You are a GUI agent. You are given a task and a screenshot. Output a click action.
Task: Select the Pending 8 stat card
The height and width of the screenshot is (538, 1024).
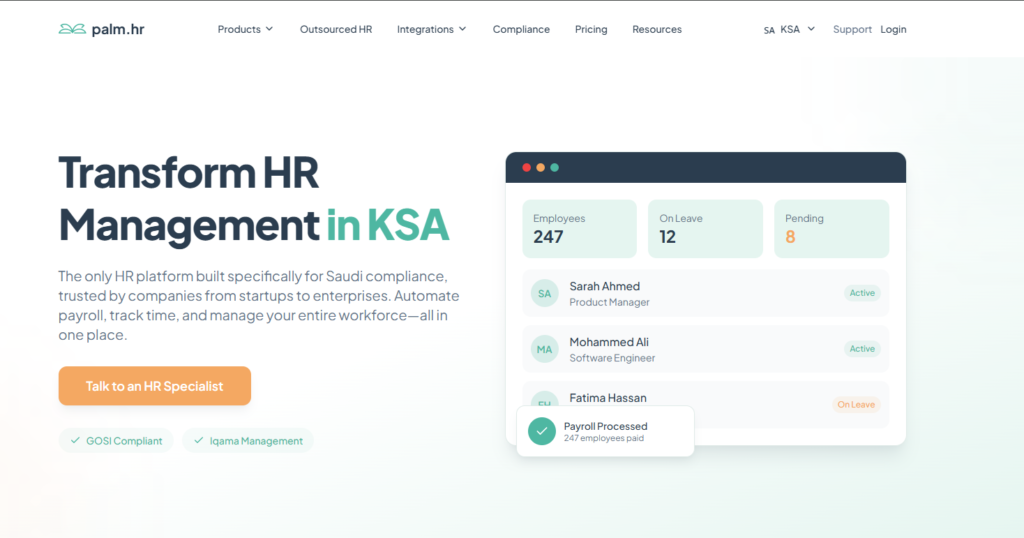831,229
